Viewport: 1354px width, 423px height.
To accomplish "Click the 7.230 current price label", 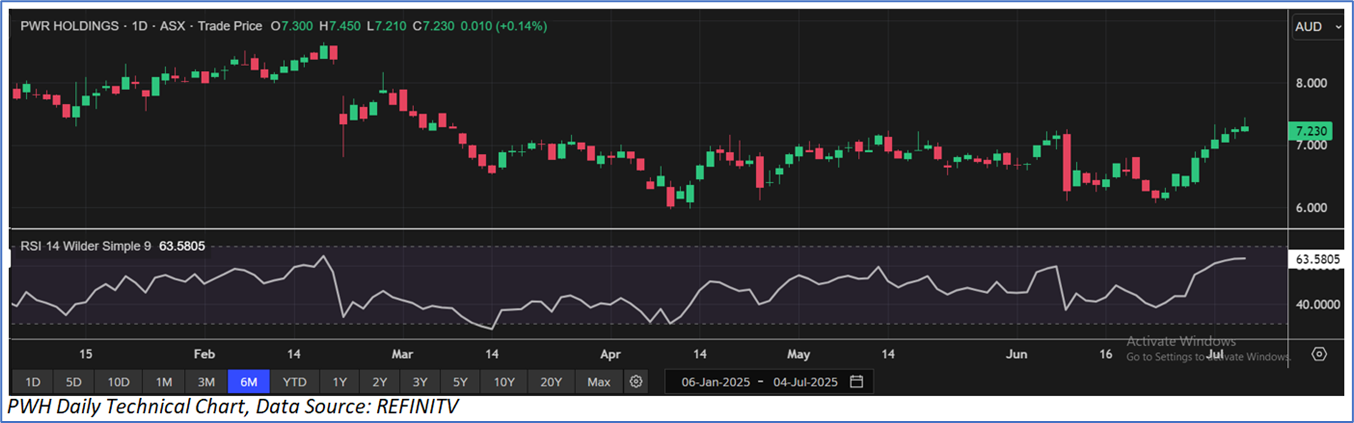I will (1310, 131).
